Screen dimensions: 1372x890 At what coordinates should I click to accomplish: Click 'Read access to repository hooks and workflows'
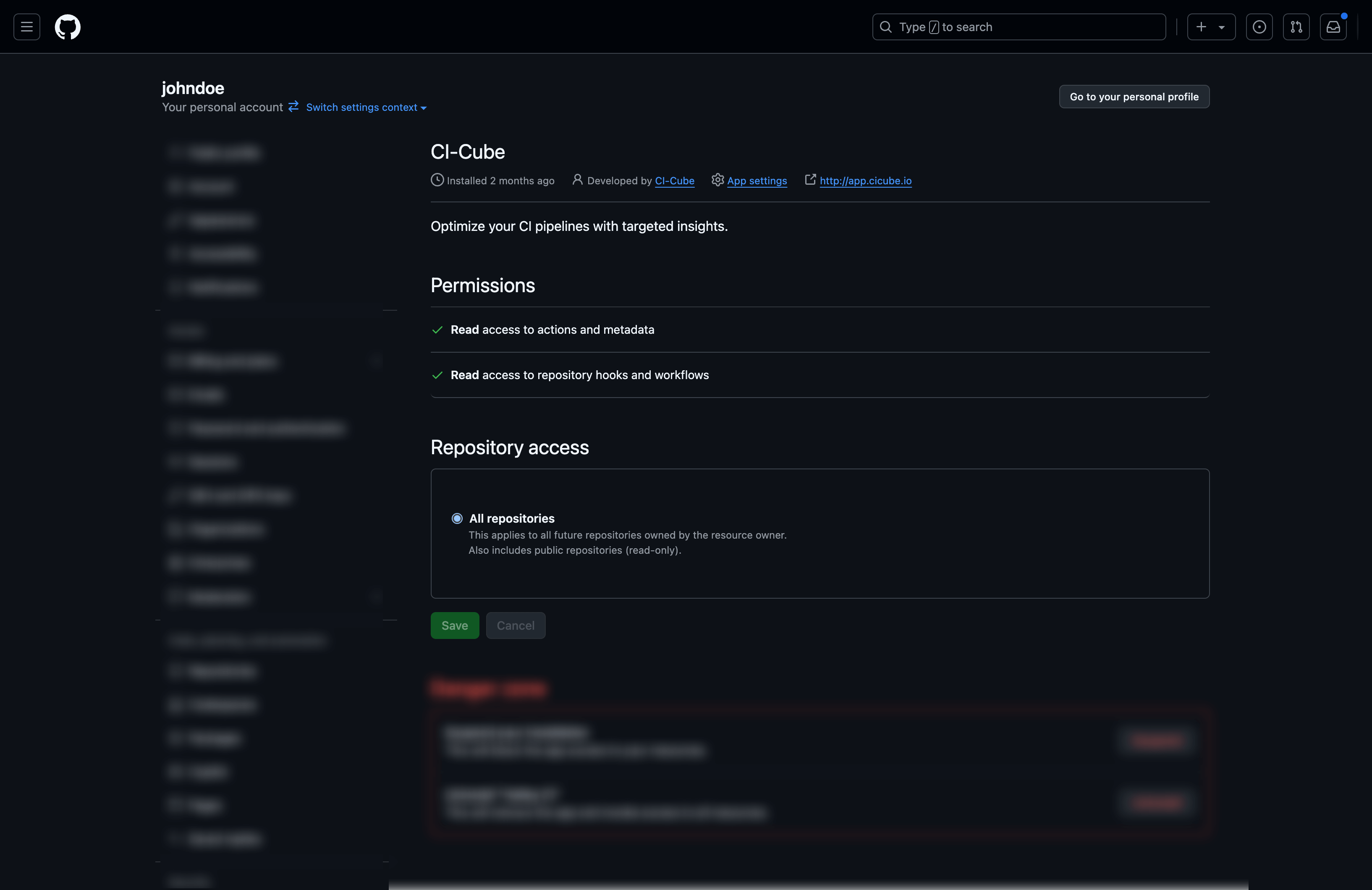pos(580,375)
